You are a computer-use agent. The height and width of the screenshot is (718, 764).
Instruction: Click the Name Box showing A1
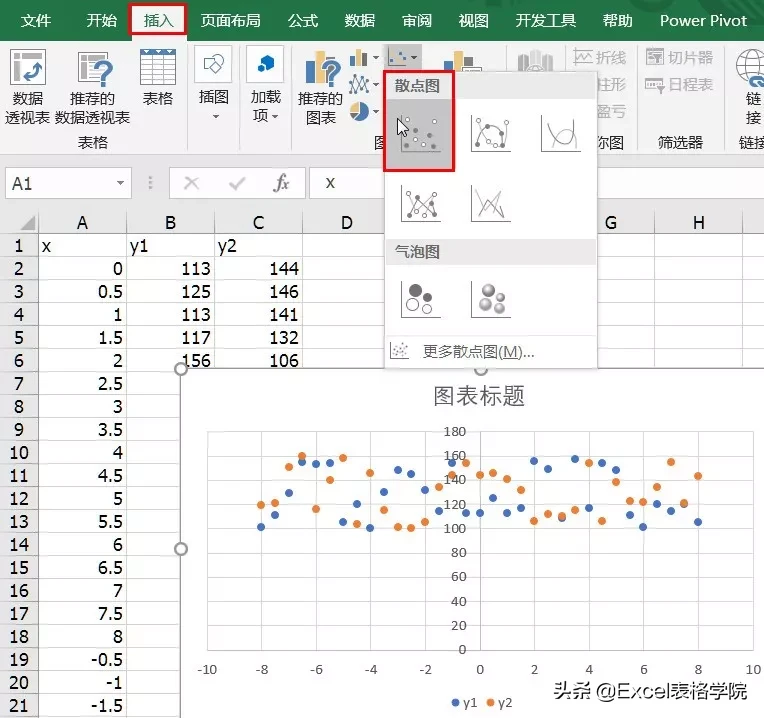point(61,183)
